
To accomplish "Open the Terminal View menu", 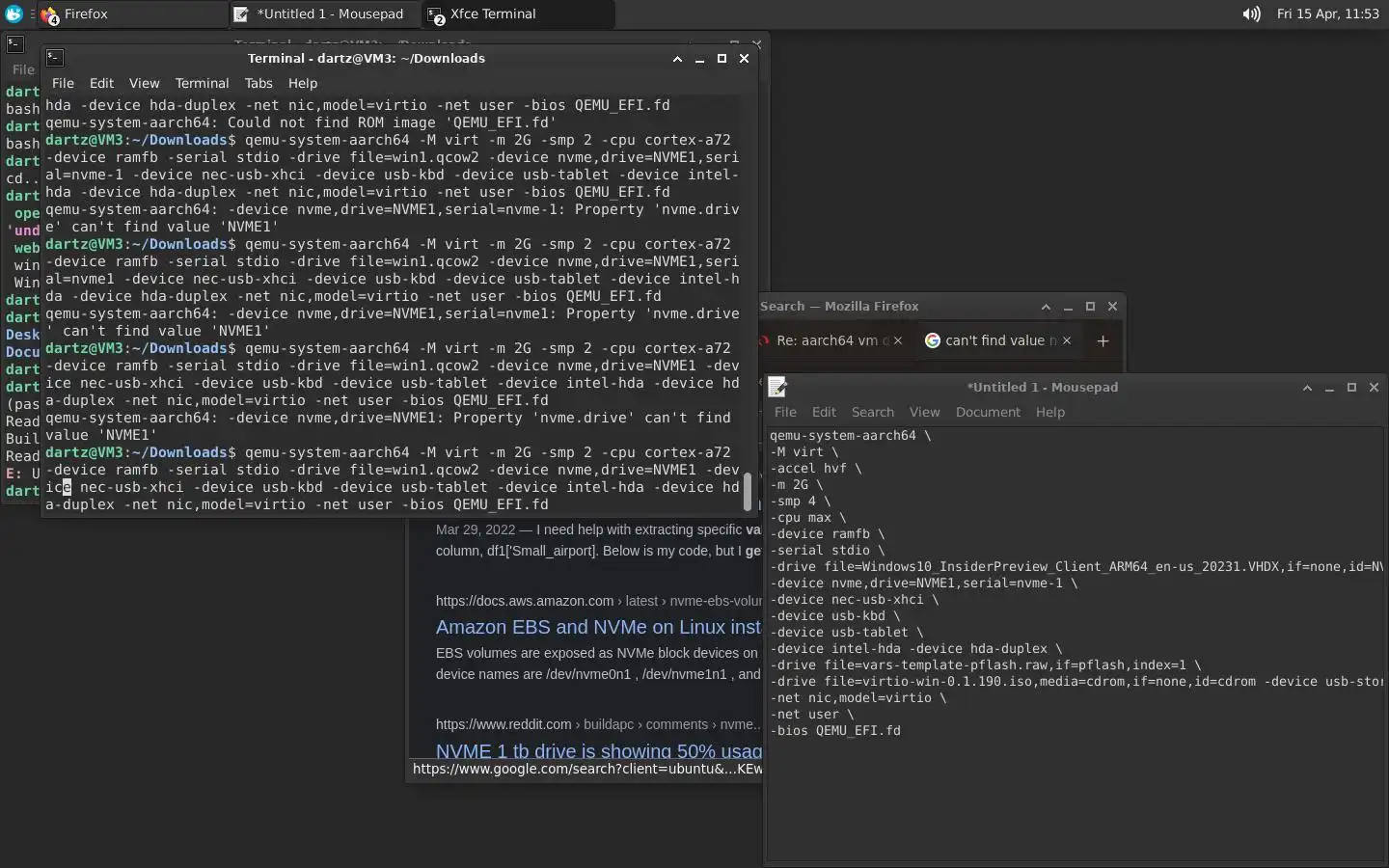I will [144, 83].
